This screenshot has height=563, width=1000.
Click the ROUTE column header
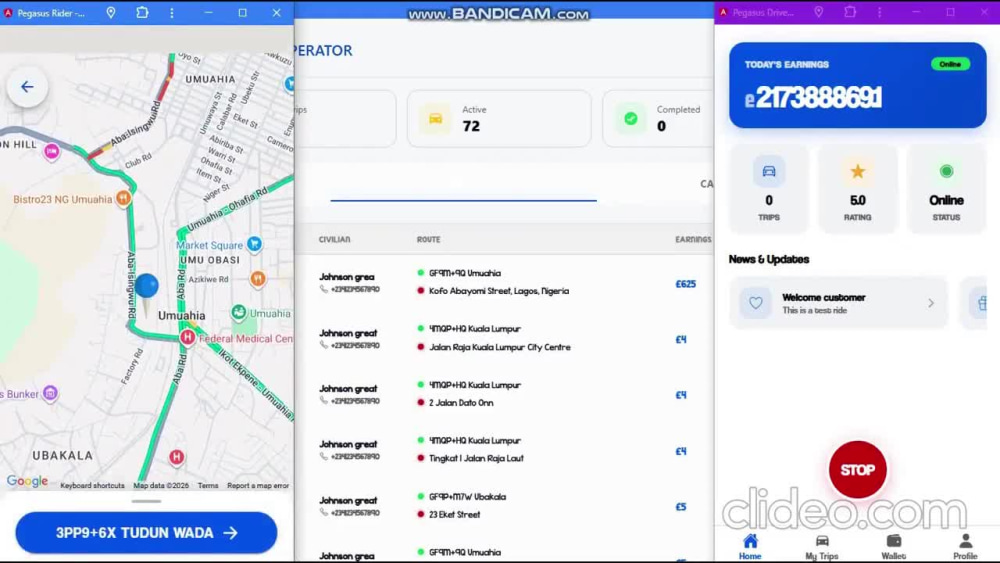coord(429,240)
